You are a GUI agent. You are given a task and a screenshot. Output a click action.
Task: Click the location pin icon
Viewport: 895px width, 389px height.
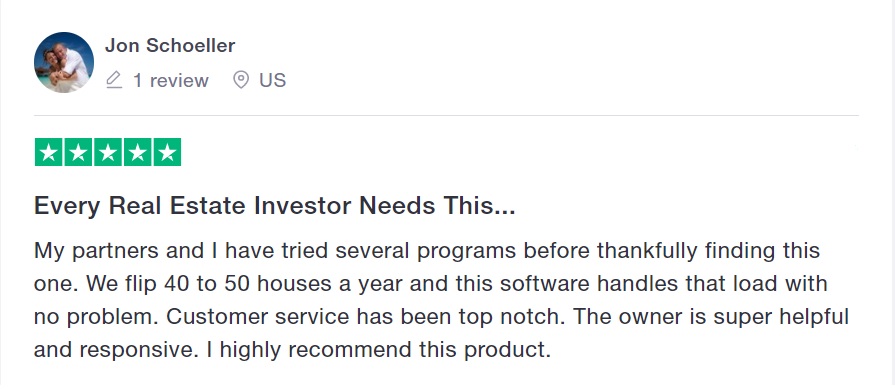coord(241,80)
